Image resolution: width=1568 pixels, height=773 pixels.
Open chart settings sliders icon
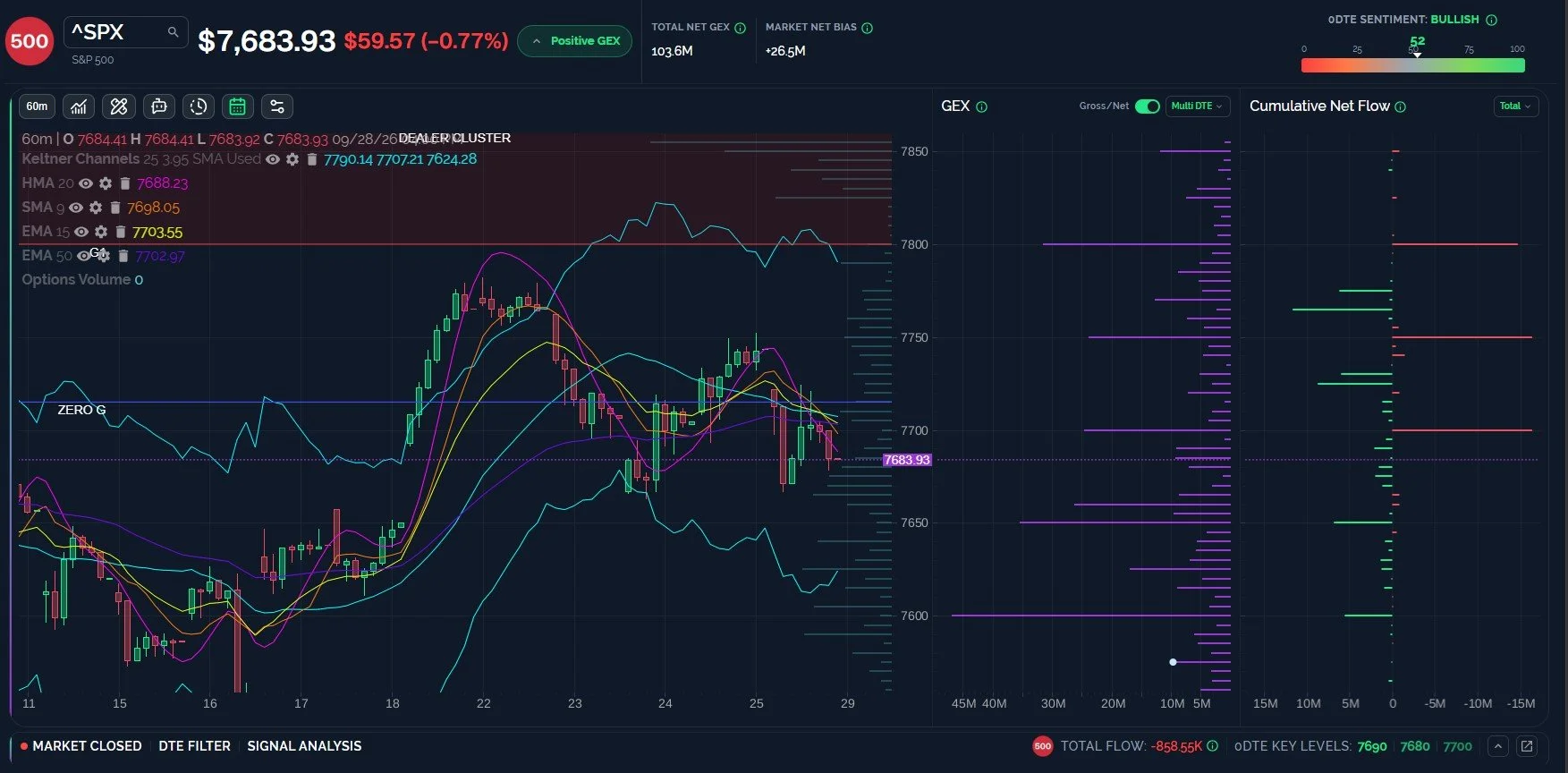pos(277,106)
